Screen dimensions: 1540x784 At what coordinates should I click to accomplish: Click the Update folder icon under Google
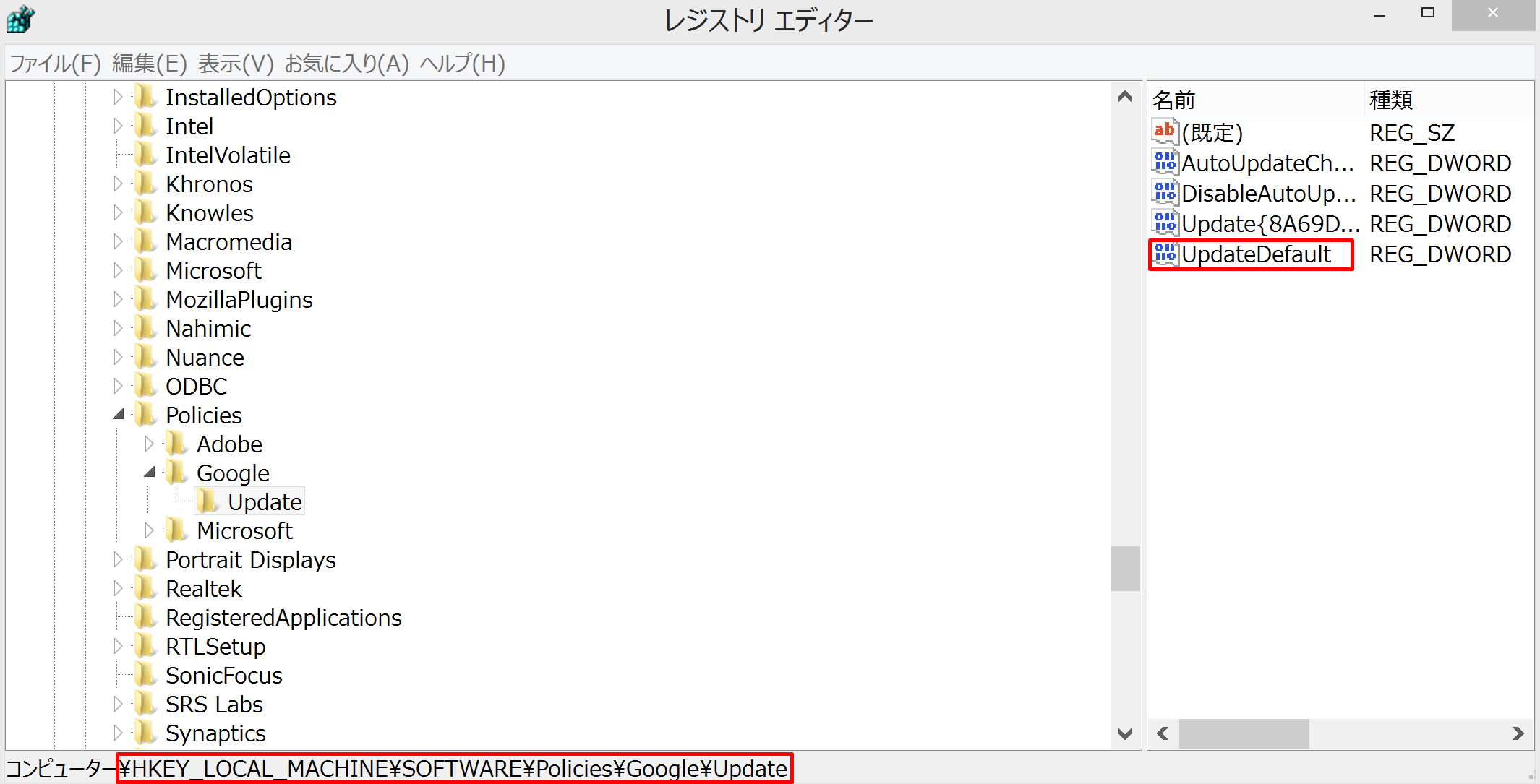pos(208,501)
